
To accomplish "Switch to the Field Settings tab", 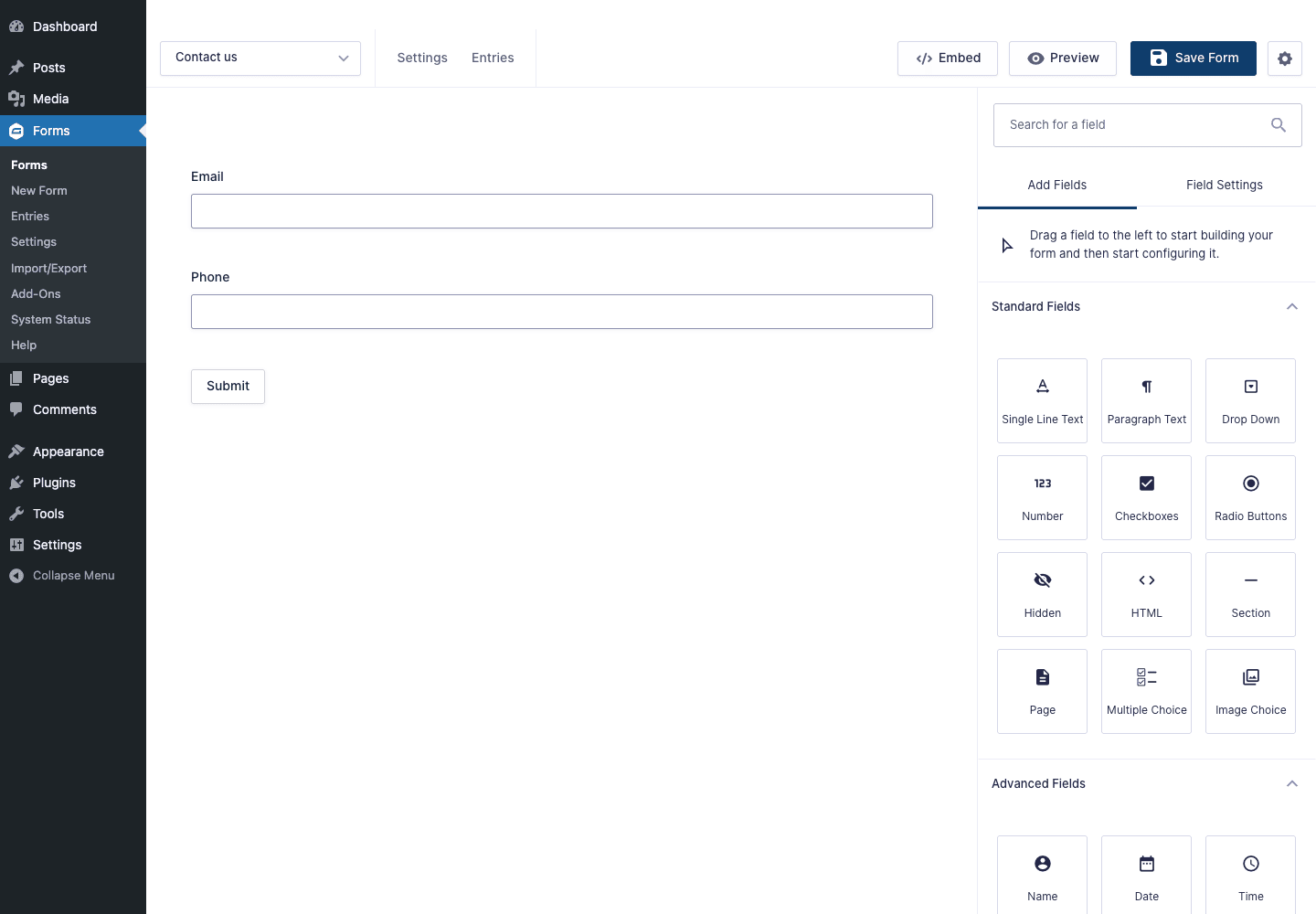I will point(1225,186).
